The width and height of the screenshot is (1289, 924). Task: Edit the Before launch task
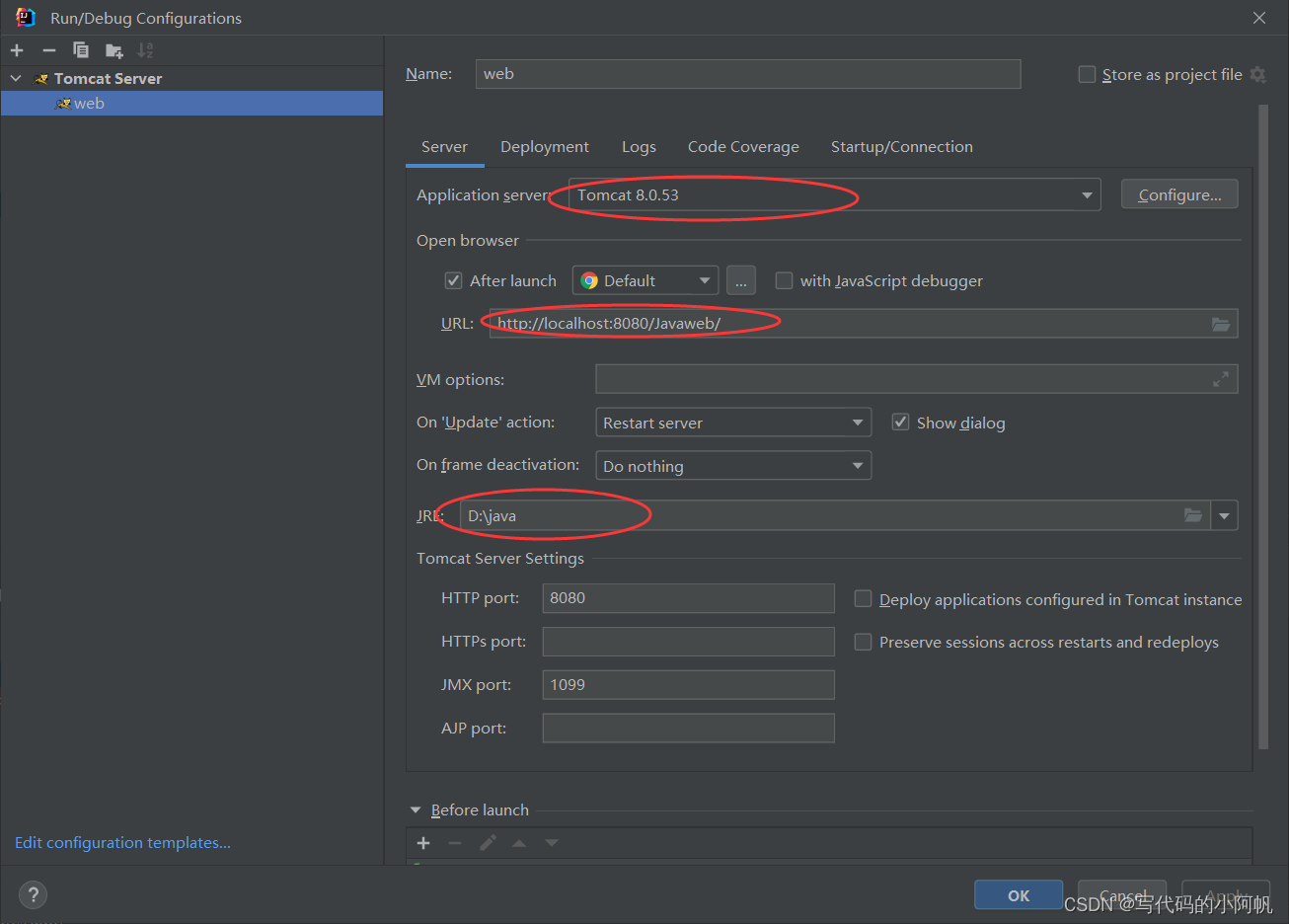tap(488, 843)
